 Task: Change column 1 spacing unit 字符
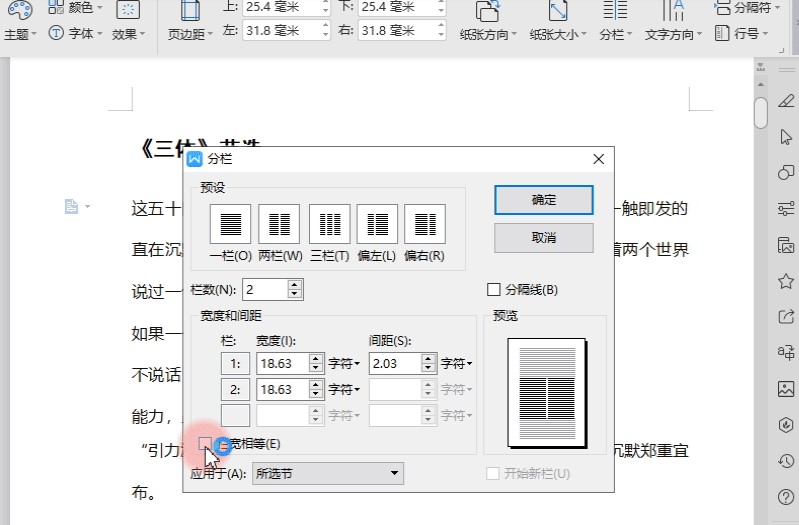457,363
